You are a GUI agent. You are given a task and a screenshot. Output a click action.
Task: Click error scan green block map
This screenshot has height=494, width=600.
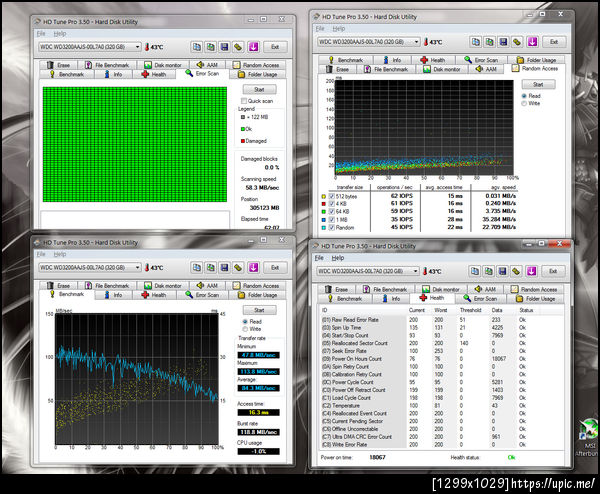135,144
